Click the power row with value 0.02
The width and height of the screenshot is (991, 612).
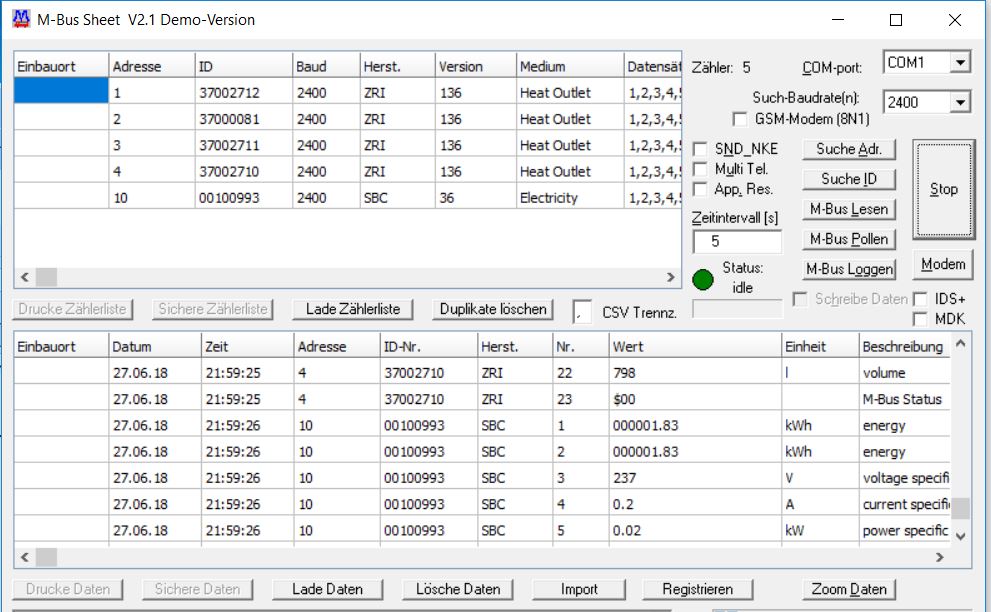pos(482,530)
